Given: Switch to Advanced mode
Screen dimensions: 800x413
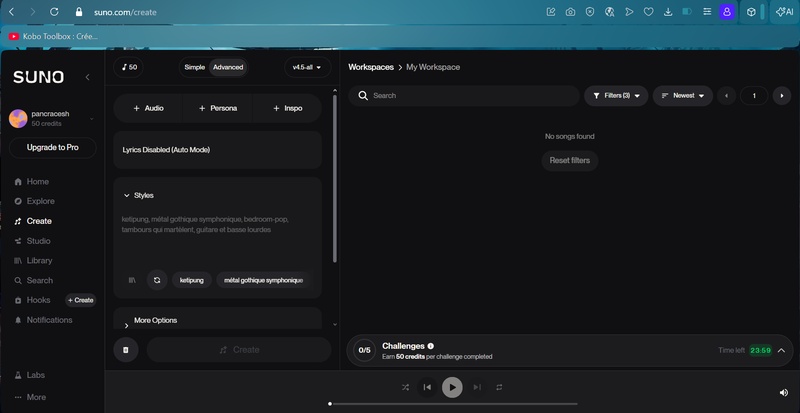Looking at the screenshot, I should pos(228,67).
